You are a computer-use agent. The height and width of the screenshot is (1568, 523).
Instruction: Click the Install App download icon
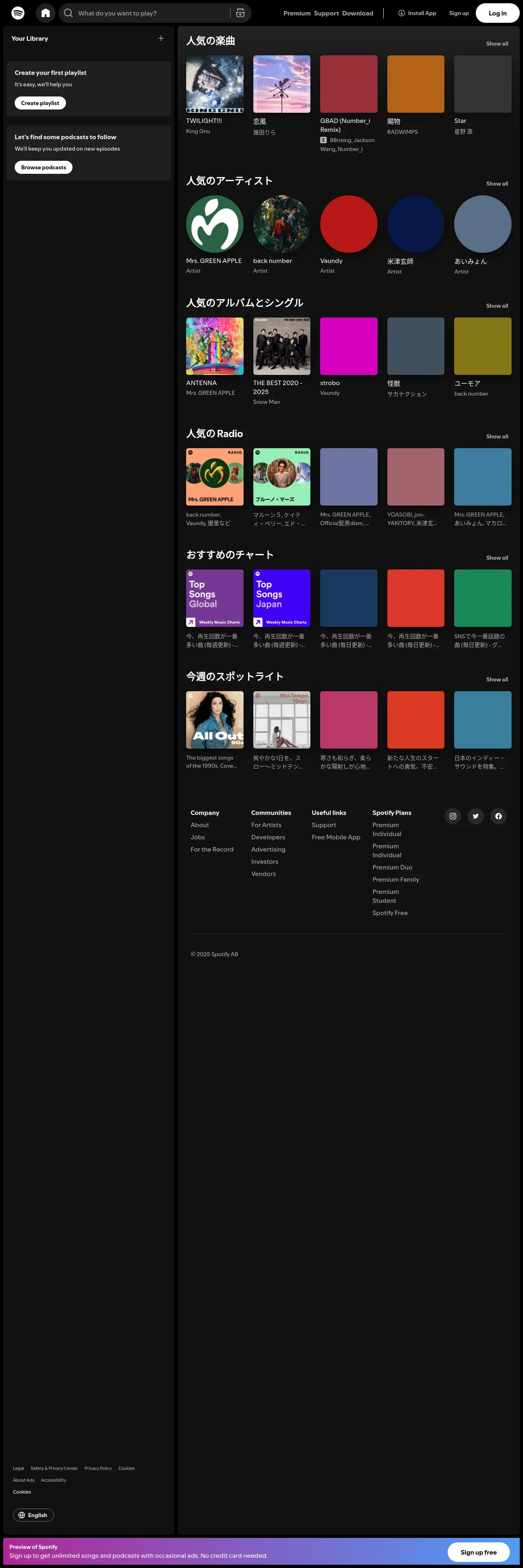[401, 13]
